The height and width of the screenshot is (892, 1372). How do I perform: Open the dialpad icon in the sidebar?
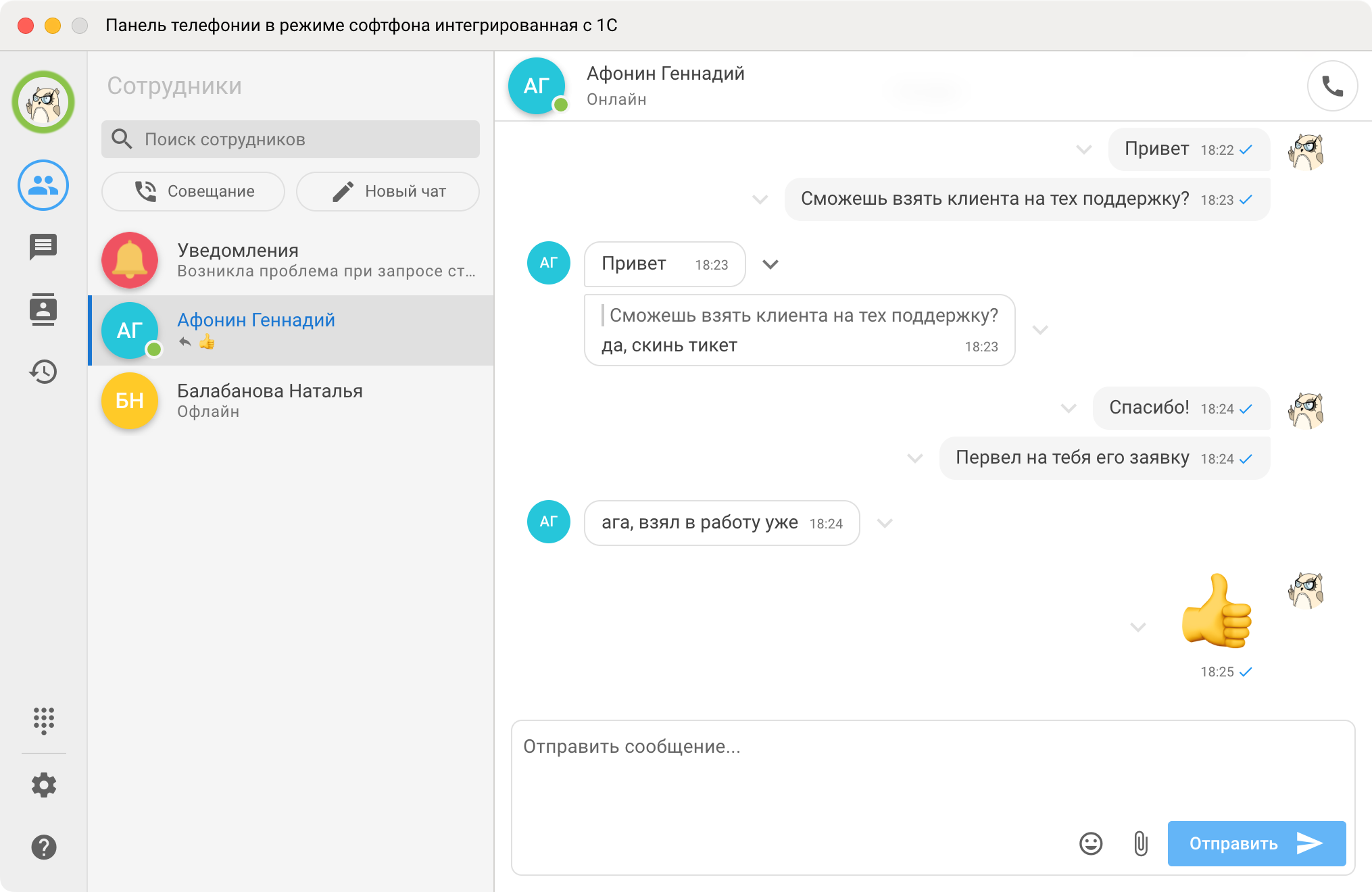tap(43, 721)
